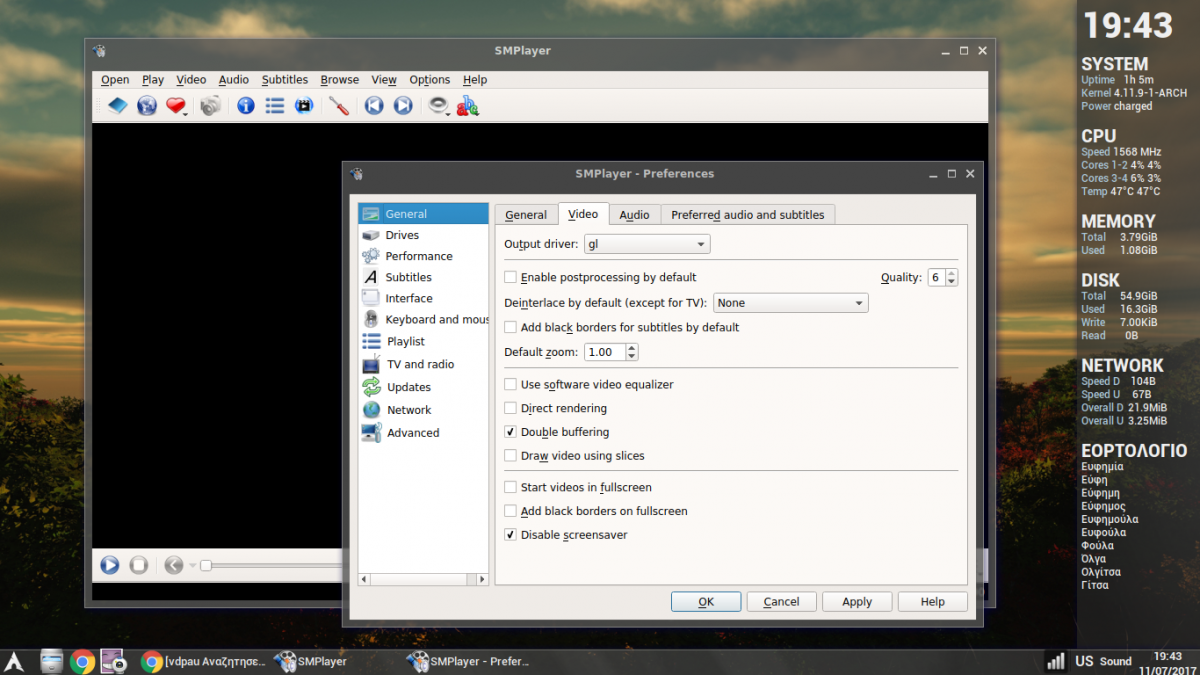Open the Output driver dropdown
The height and width of the screenshot is (675, 1200).
point(647,244)
